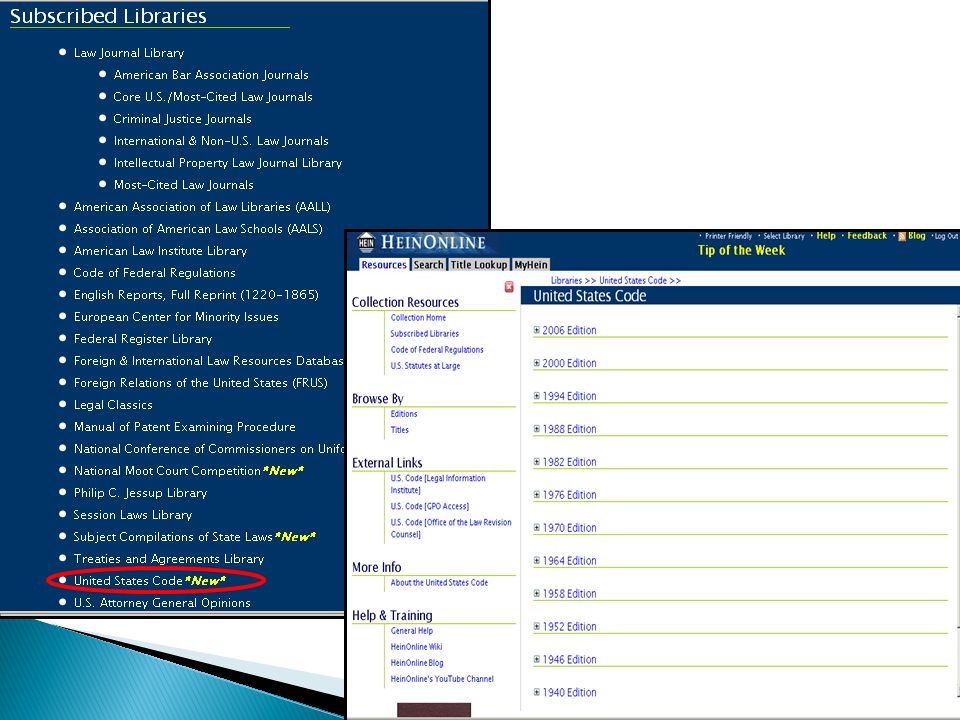The height and width of the screenshot is (720, 960).
Task: Select European Center for Minority Issues
Action: 176,317
